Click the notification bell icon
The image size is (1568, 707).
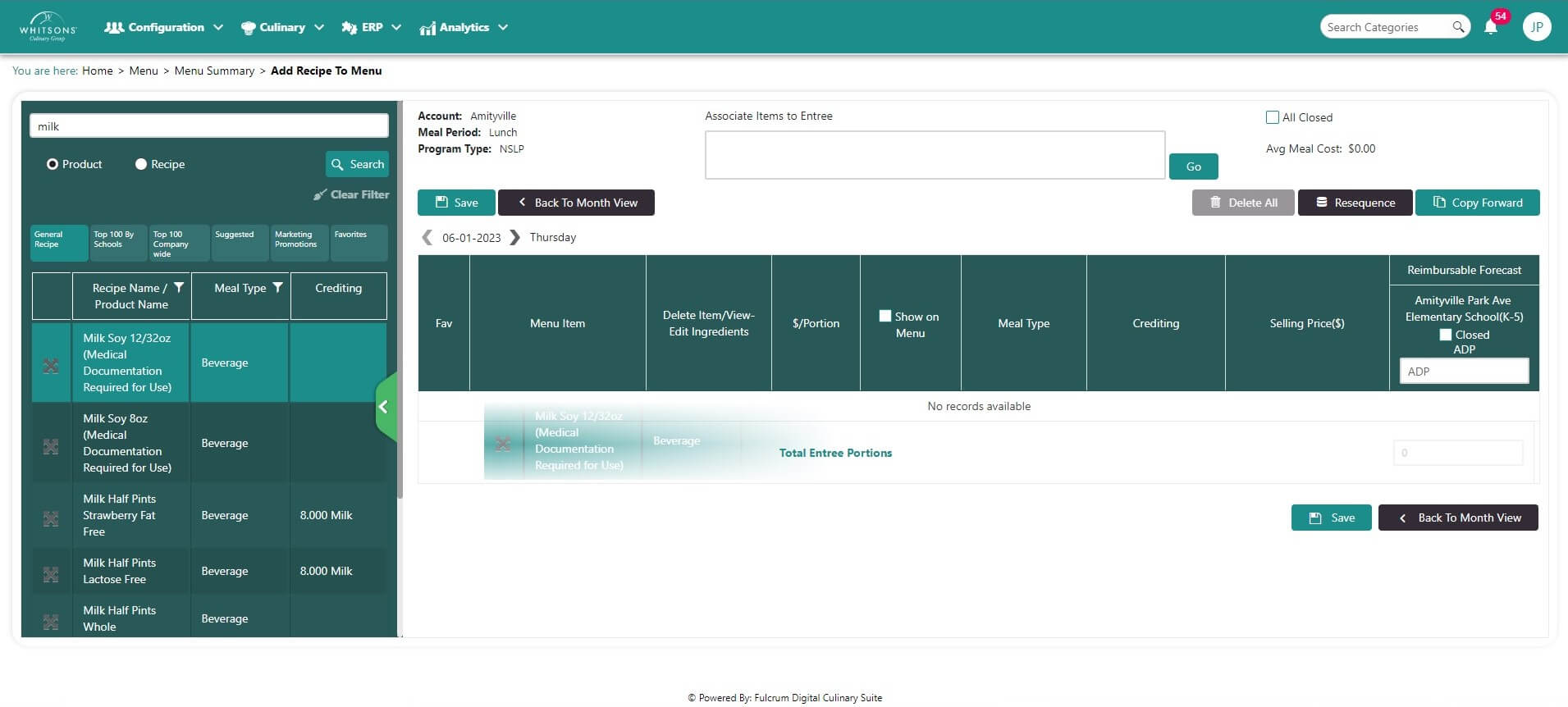coord(1491,27)
